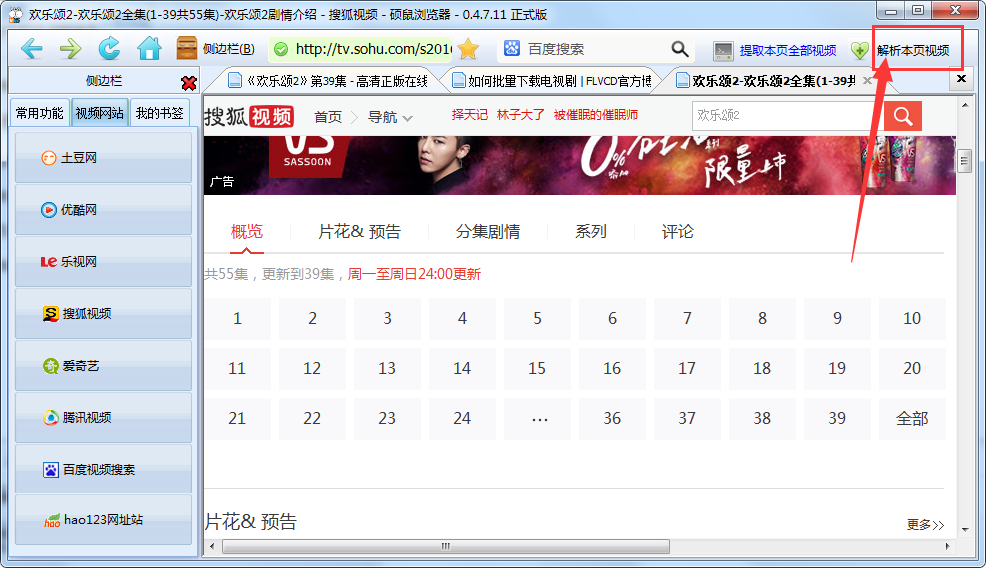This screenshot has width=986, height=568.
Task: Expand the 导航 dropdown menu
Action: click(390, 117)
